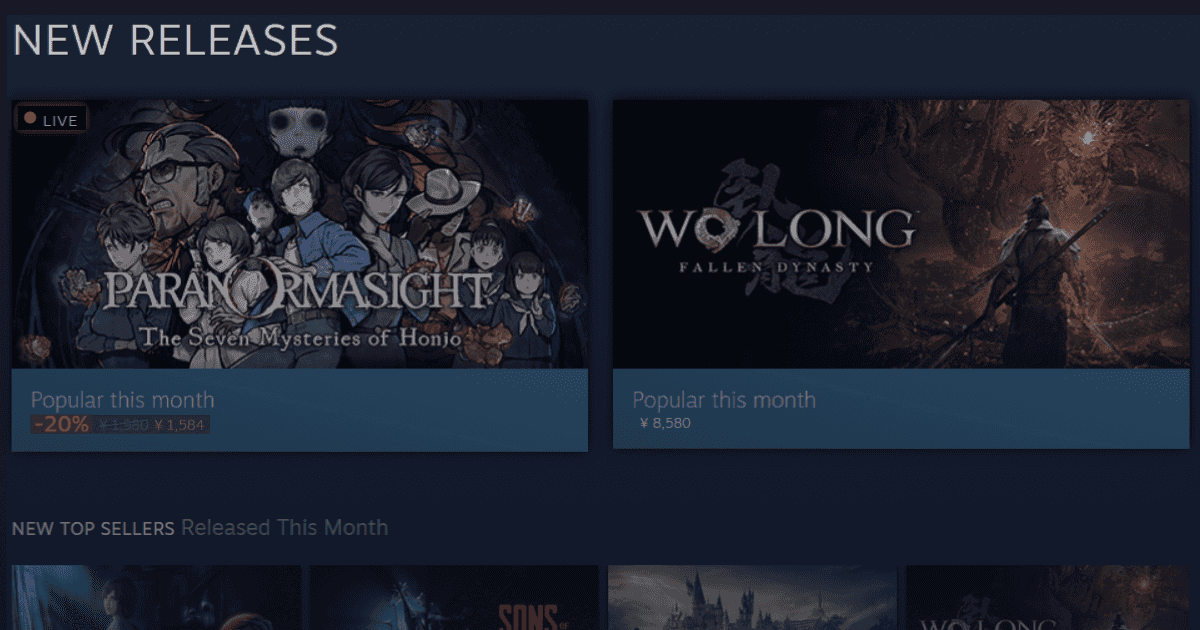Viewport: 1200px width, 630px height.
Task: Click the LIVE broadcast badge
Action: point(52,120)
